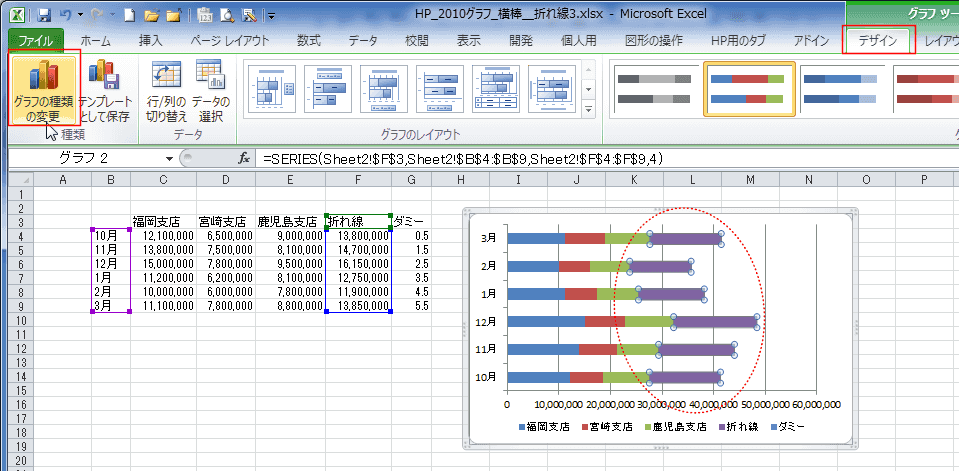Select column F header
This screenshot has height=471, width=959.
point(357,179)
